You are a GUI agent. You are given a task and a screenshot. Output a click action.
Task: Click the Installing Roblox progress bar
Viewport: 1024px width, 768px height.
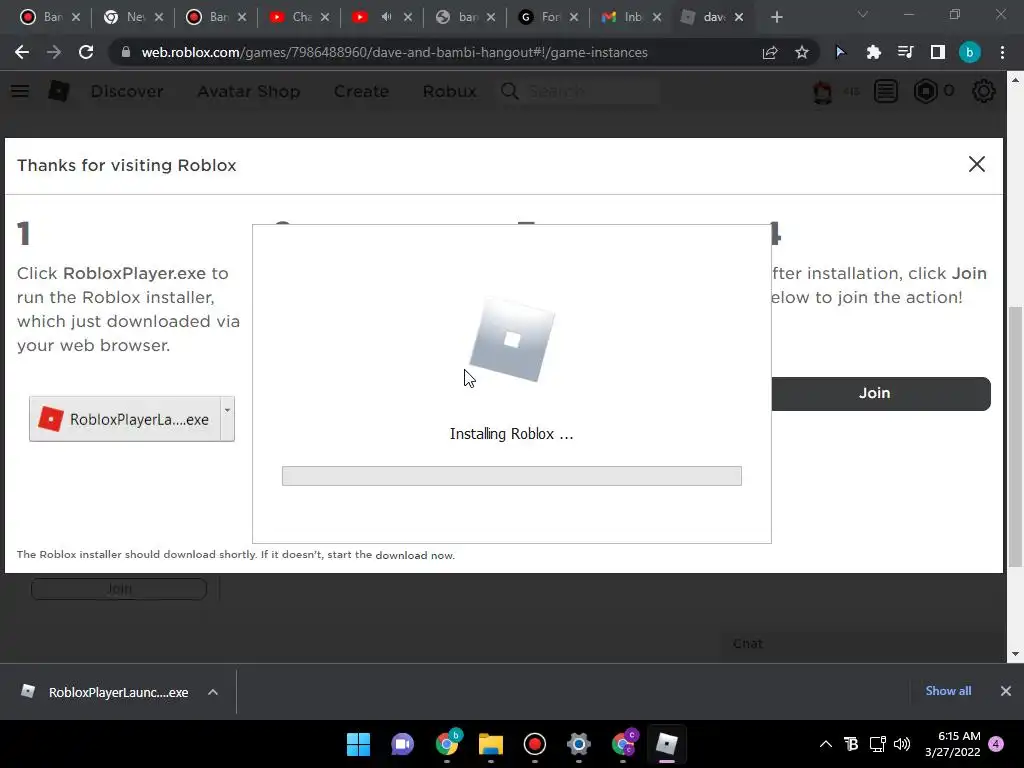click(511, 475)
